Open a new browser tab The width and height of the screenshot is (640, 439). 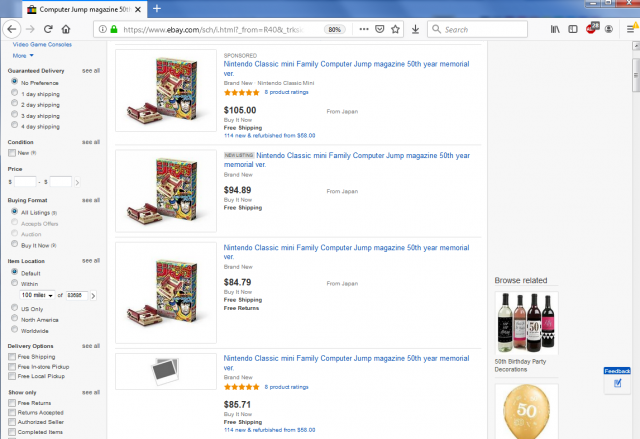[157, 8]
